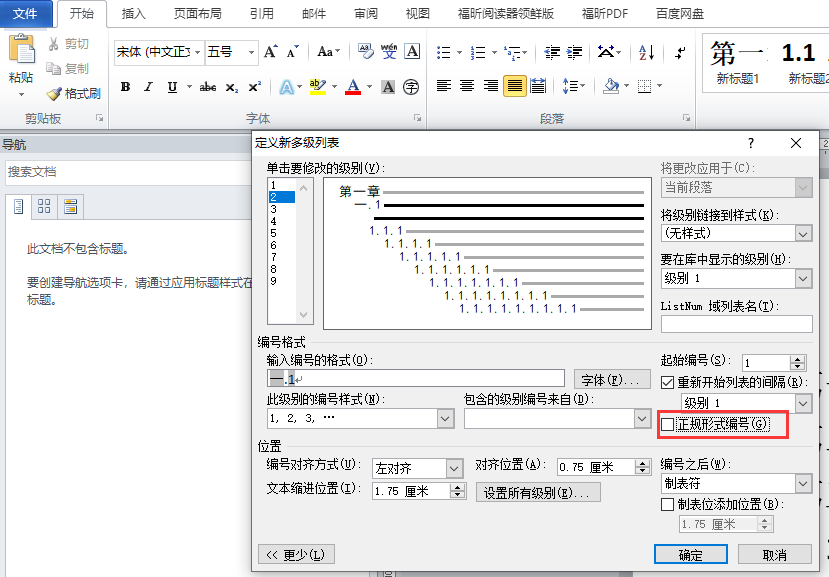Screen dimensions: 829x577
Task: Open restart-list 级别 1 dropdown
Action: coord(803,404)
